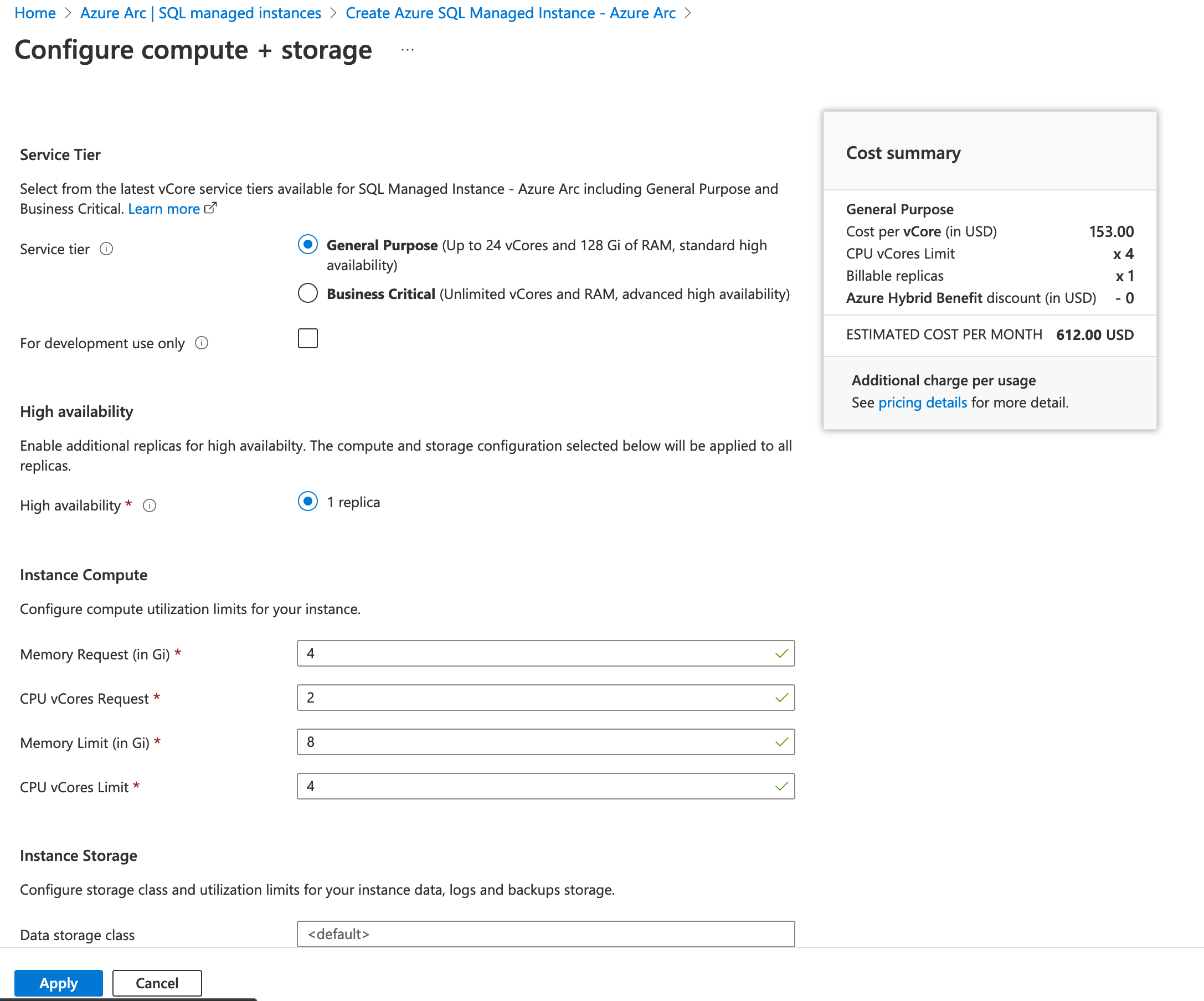The height and width of the screenshot is (1001, 1204).
Task: Edit the Memory Limit field
Action: pyautogui.click(x=546, y=742)
